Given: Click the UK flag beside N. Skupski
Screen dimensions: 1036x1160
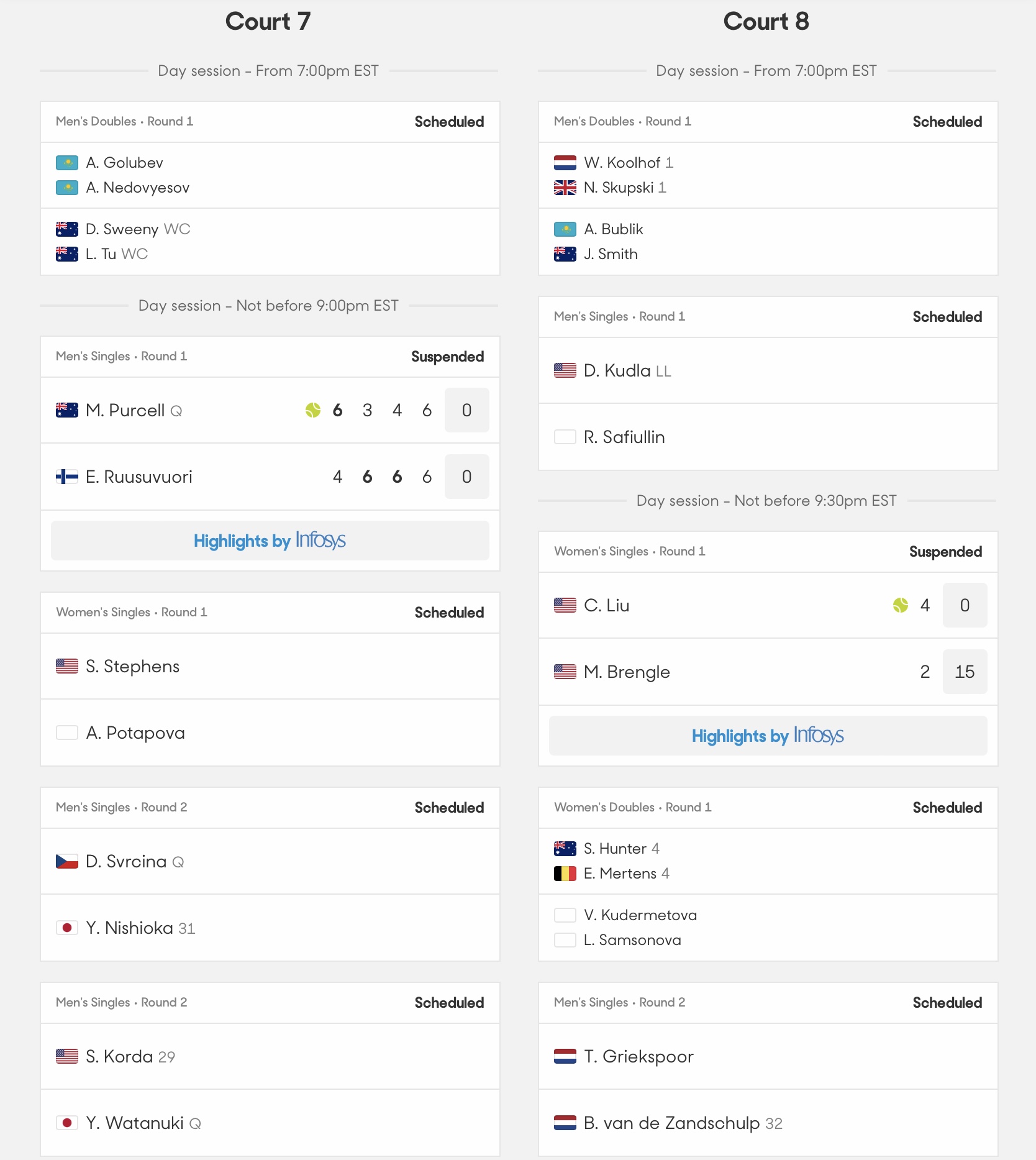Looking at the screenshot, I should [565, 188].
